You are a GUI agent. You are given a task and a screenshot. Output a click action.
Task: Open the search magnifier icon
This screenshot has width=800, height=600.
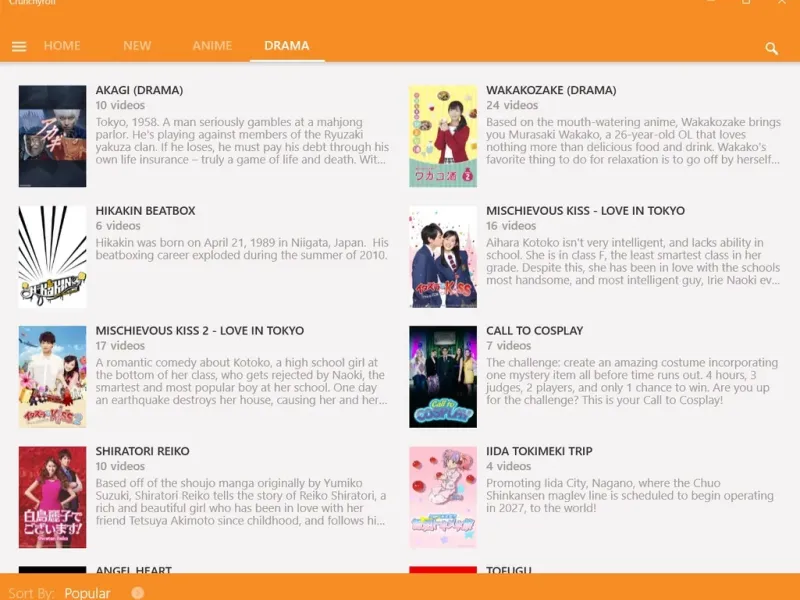point(771,48)
